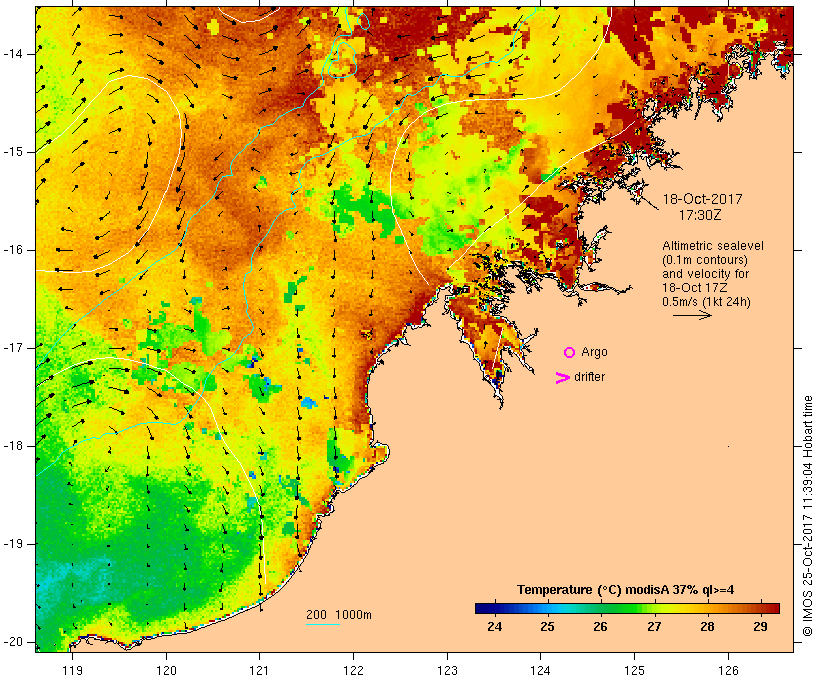The width and height of the screenshot is (820, 680).
Task: Click the latitude axis label '-18'
Action: (13, 446)
